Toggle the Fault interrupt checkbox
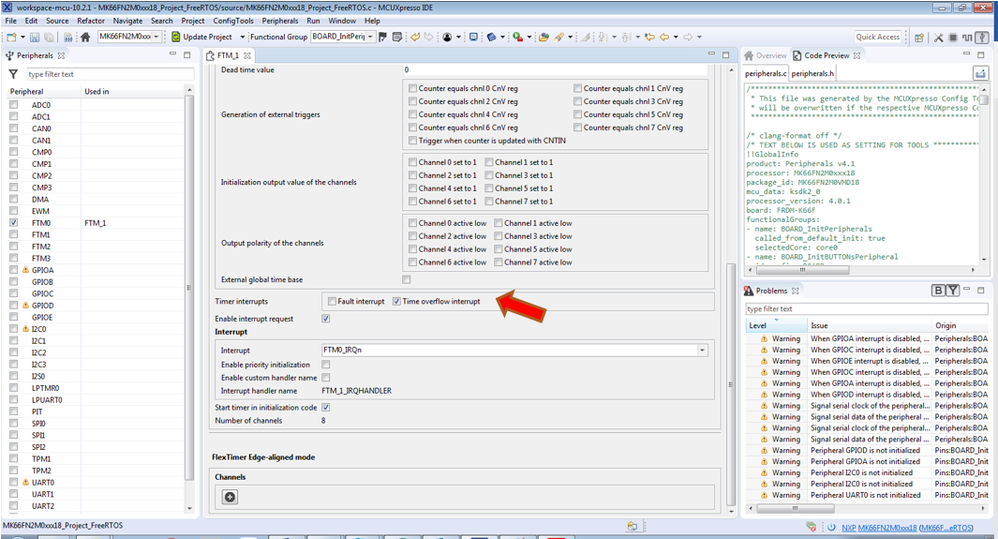Screen dimensions: 998x539 pos(332,301)
